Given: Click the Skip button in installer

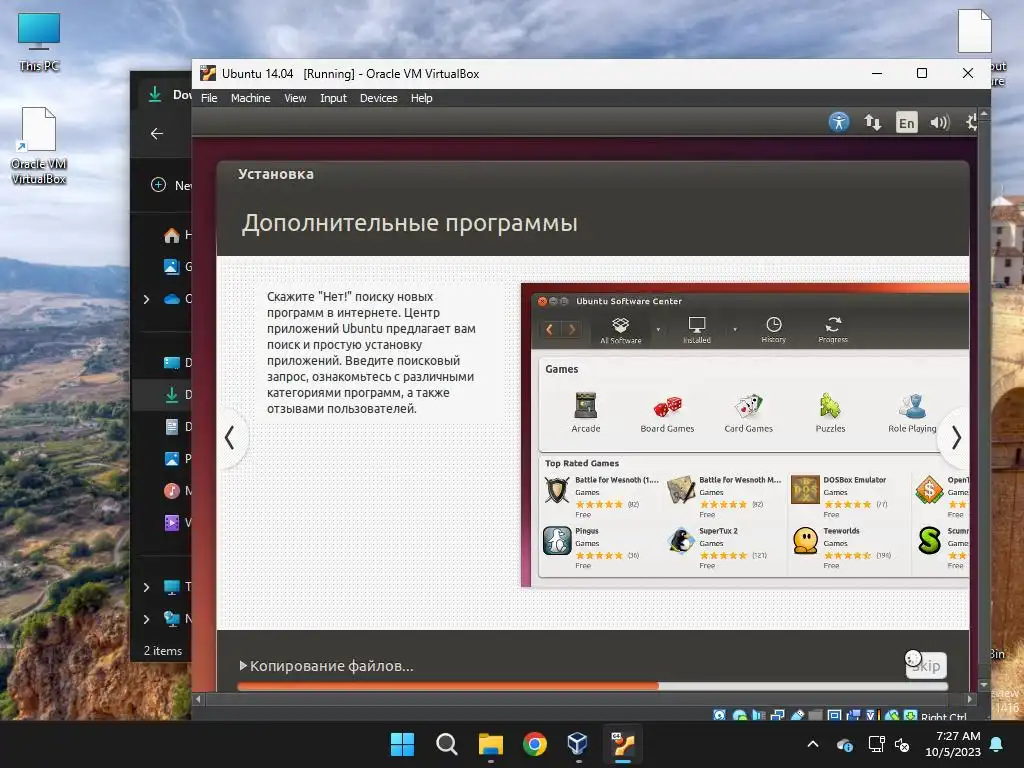Looking at the screenshot, I should click(x=926, y=665).
